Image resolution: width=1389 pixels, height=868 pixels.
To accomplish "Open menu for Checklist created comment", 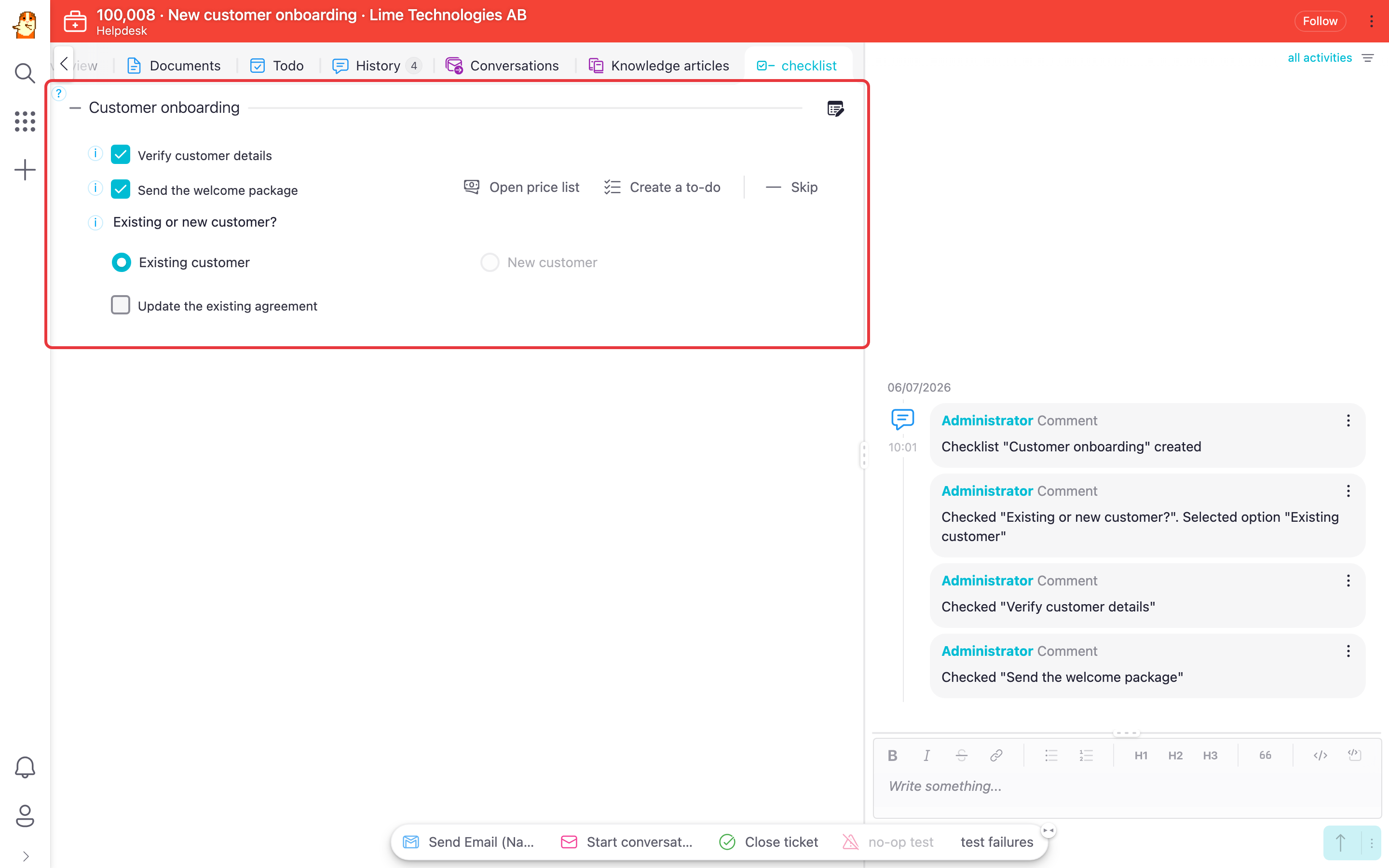I will [x=1348, y=421].
